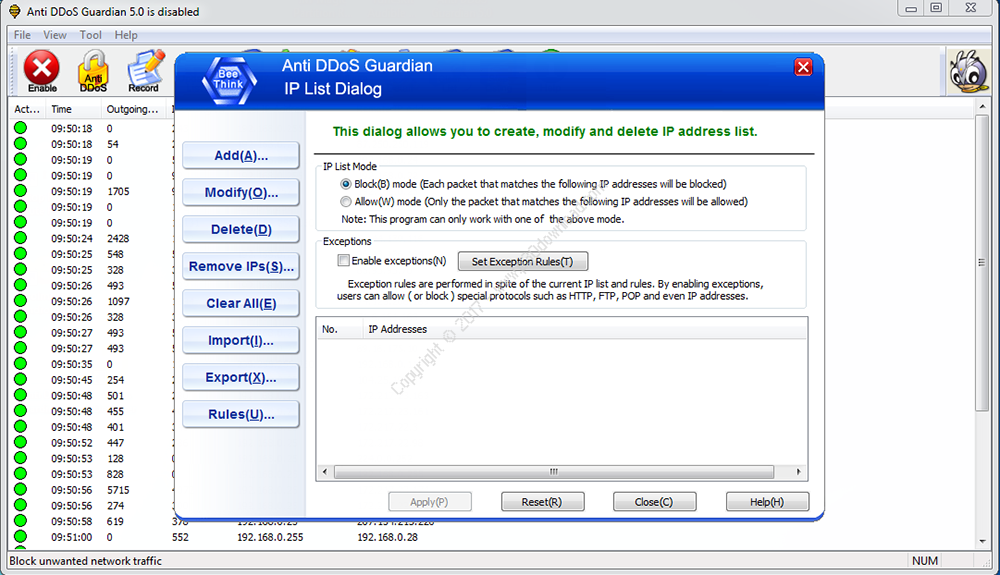Click main window scroll down arrow
This screenshot has height=575, width=1000.
pyautogui.click(x=982, y=541)
